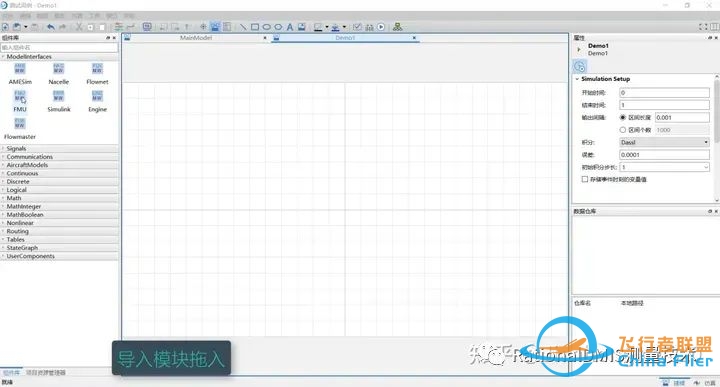This screenshot has width=720, height=387.
Task: Open the save icon dropdown arrow
Action: point(26,27)
